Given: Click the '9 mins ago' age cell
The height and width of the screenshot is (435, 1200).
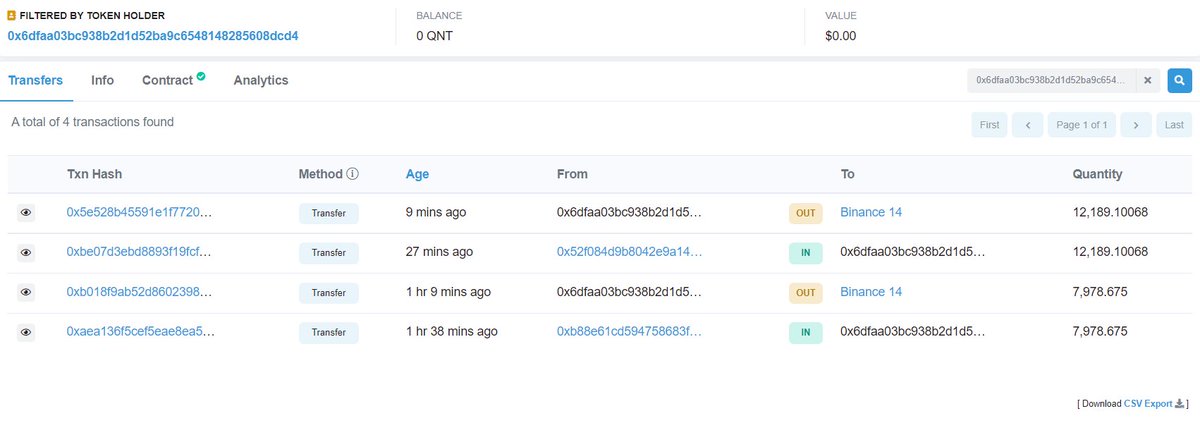Looking at the screenshot, I should point(435,213).
